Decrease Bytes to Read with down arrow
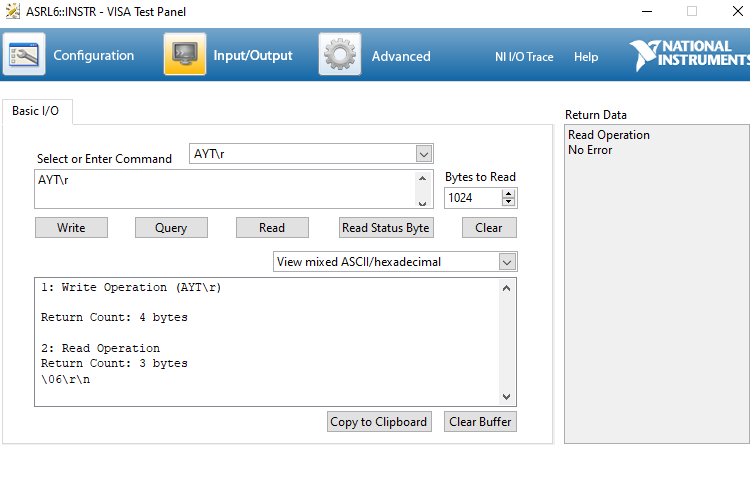The image size is (750, 477). coord(508,201)
